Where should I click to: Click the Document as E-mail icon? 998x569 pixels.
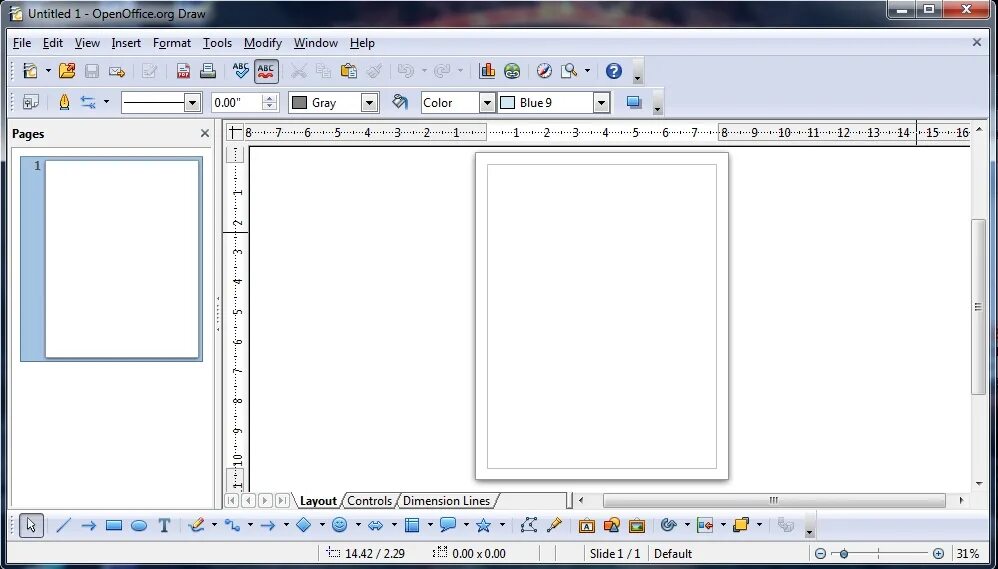[x=117, y=71]
